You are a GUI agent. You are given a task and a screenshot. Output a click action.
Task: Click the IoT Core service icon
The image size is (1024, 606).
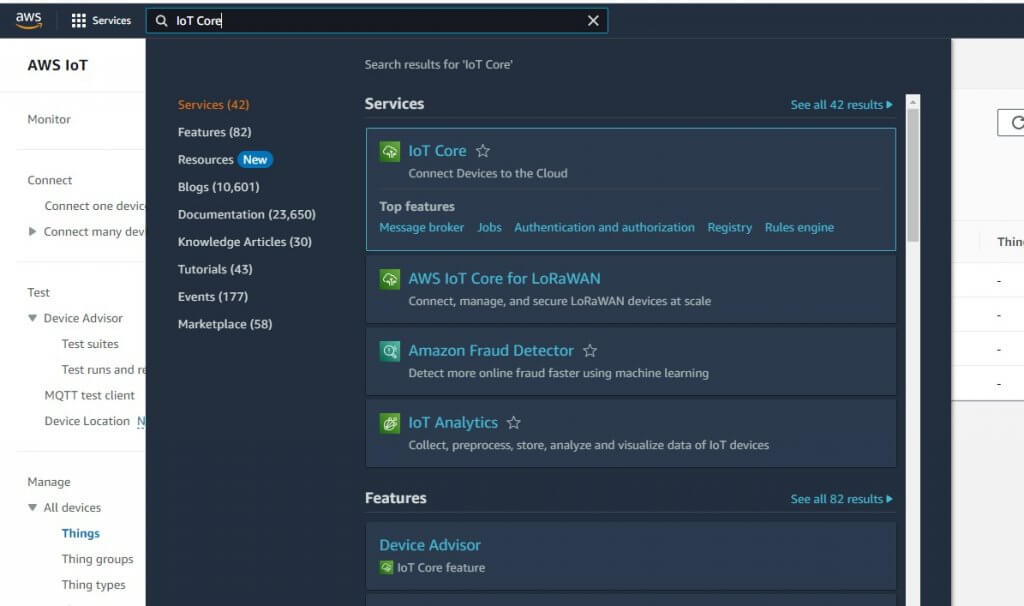point(388,151)
